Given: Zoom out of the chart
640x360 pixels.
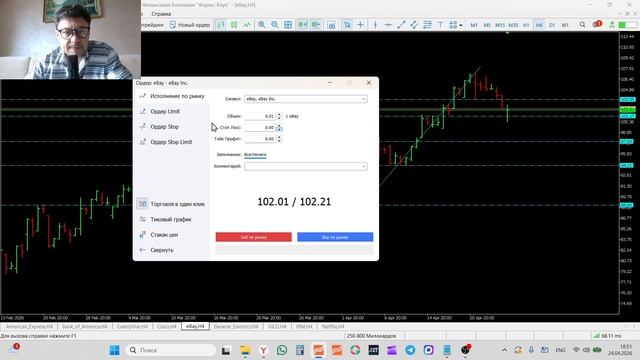Looking at the screenshot, I should [x=275, y=25].
